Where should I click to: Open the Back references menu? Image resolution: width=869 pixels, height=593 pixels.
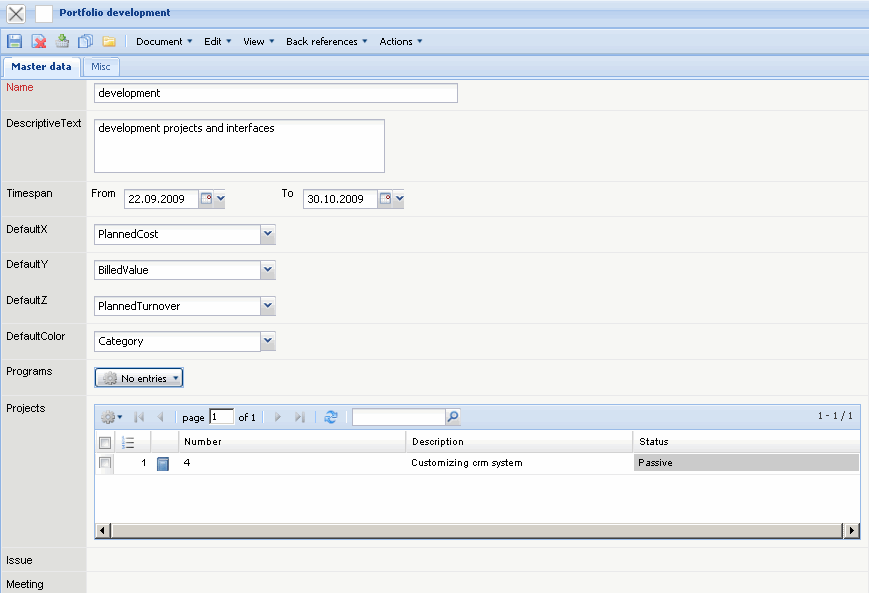[326, 41]
